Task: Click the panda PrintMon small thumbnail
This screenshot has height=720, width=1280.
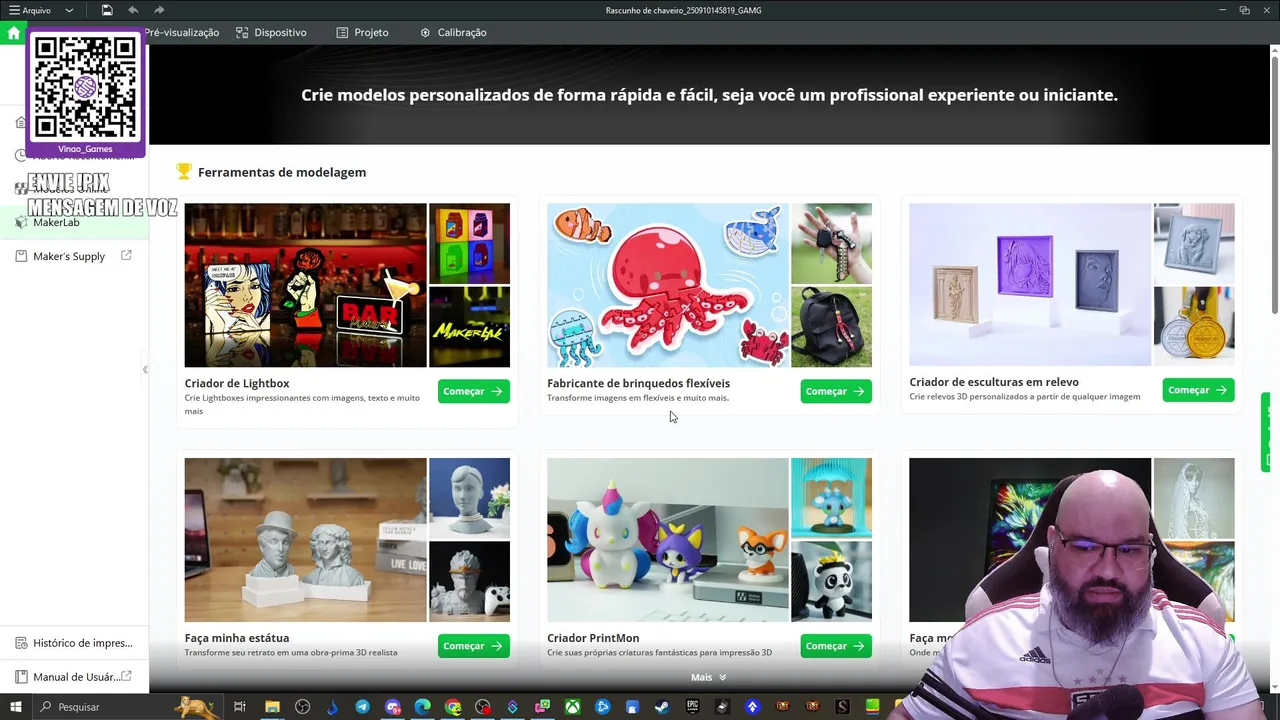Action: tap(831, 581)
